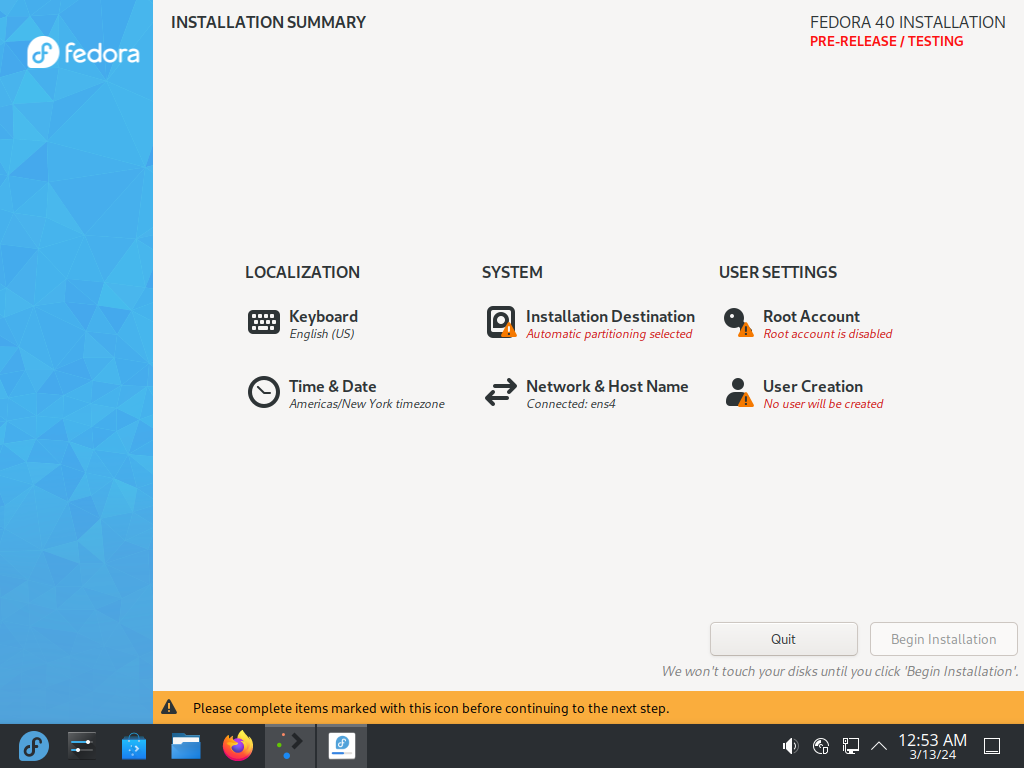1024x768 pixels.
Task: Click the Network & Host Name arrows icon
Action: point(501,392)
